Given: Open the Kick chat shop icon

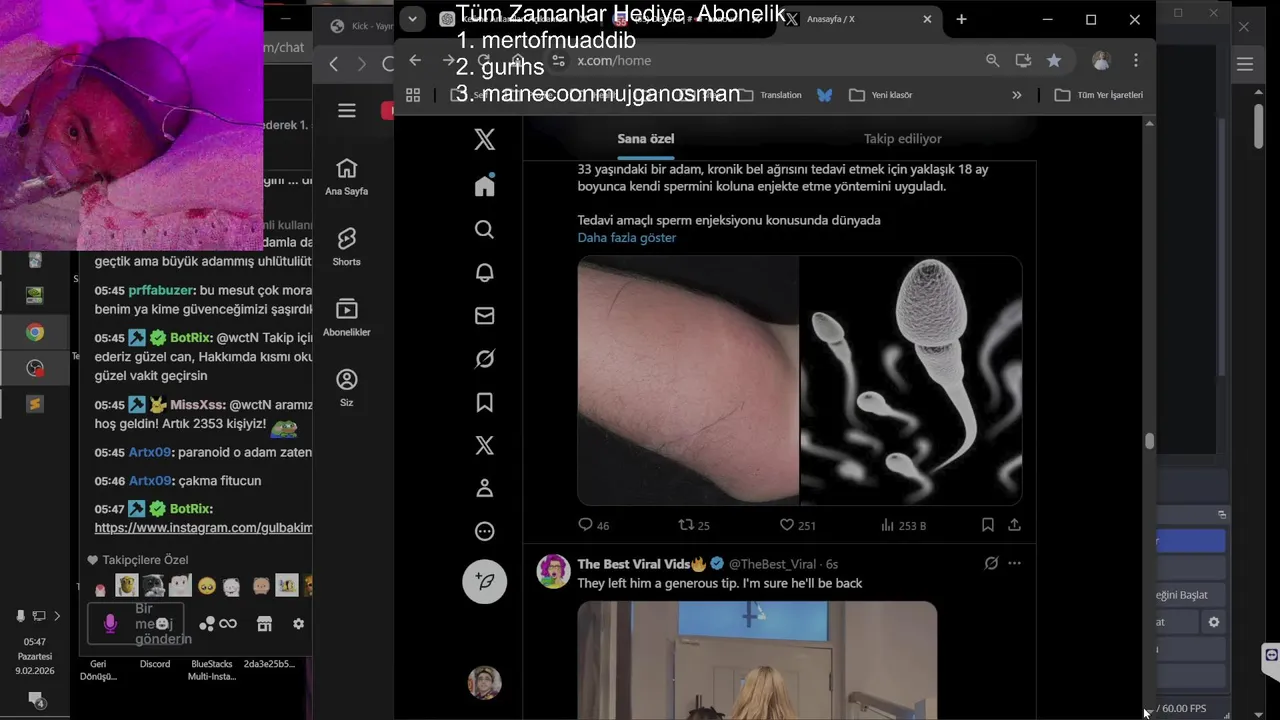Looking at the screenshot, I should pos(264,624).
